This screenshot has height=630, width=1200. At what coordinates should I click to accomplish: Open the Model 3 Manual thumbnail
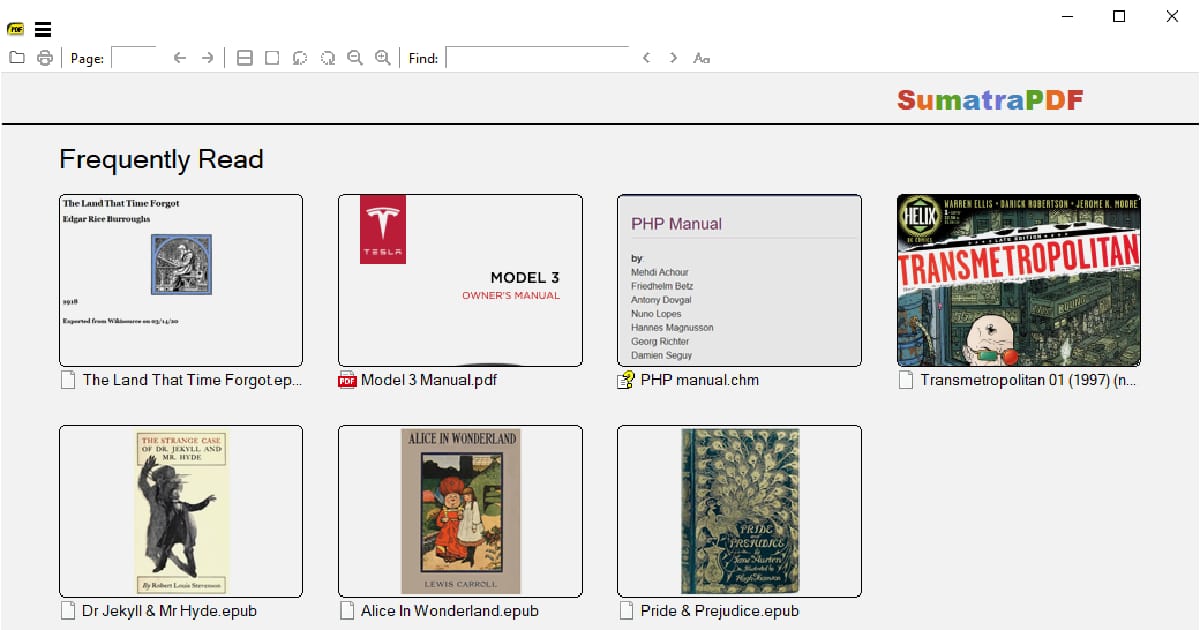460,280
